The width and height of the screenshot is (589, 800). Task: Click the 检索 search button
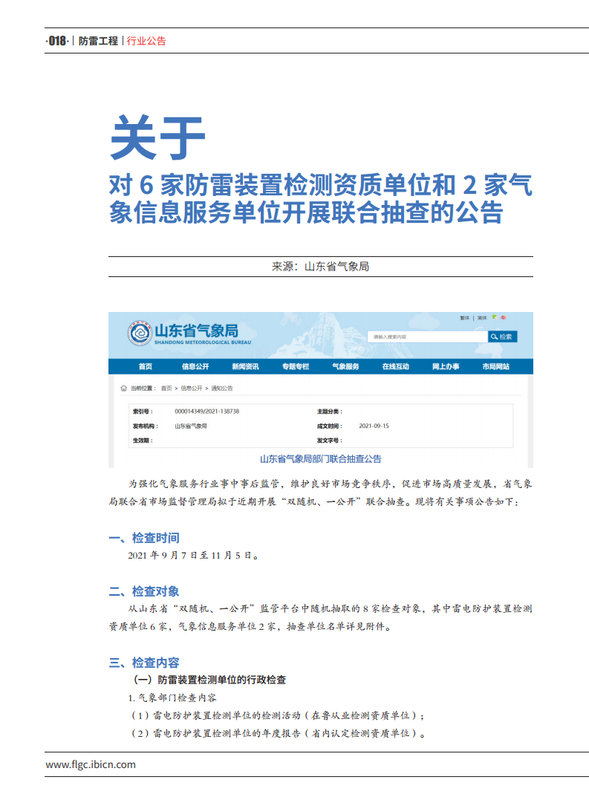point(503,337)
